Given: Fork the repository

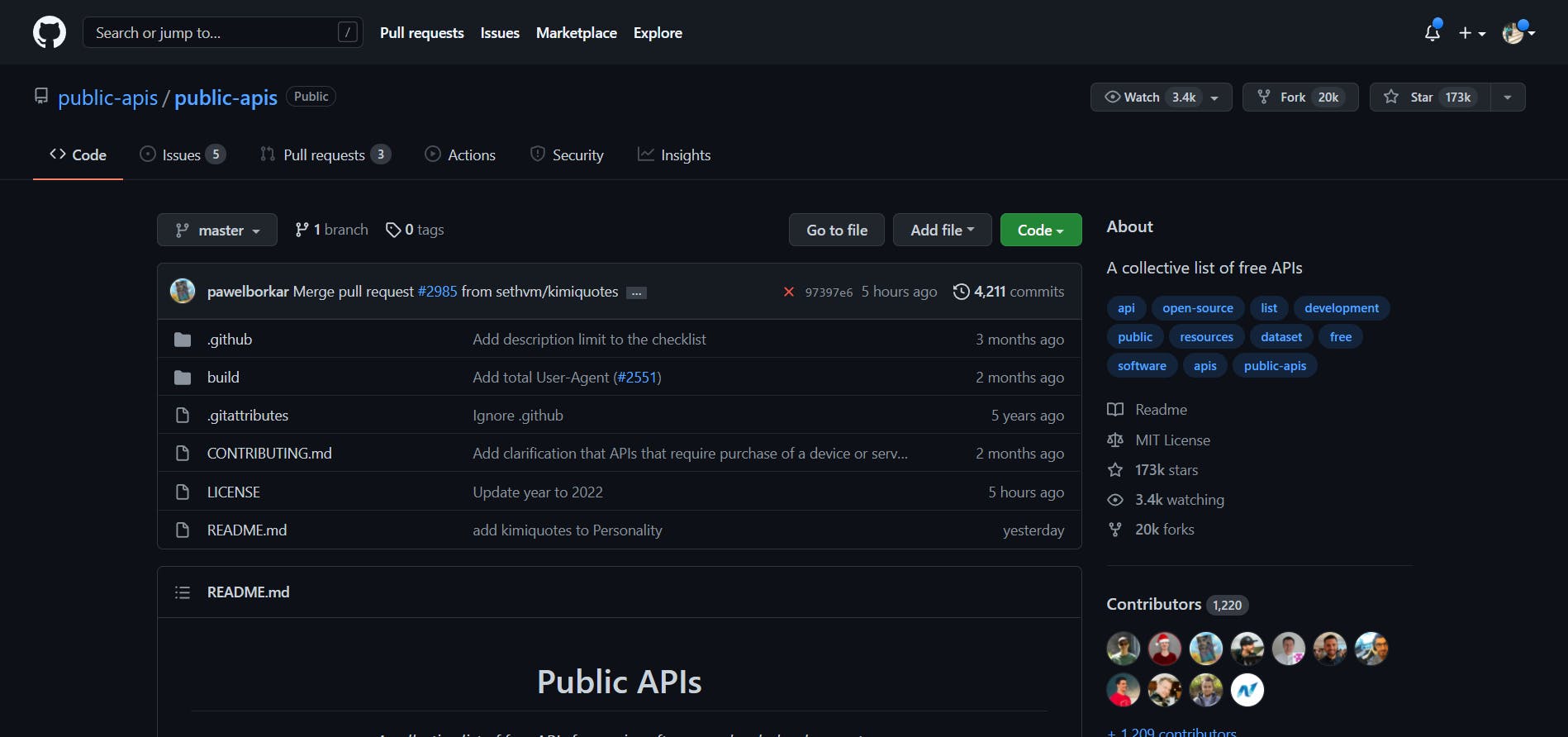Looking at the screenshot, I should pyautogui.click(x=1300, y=97).
